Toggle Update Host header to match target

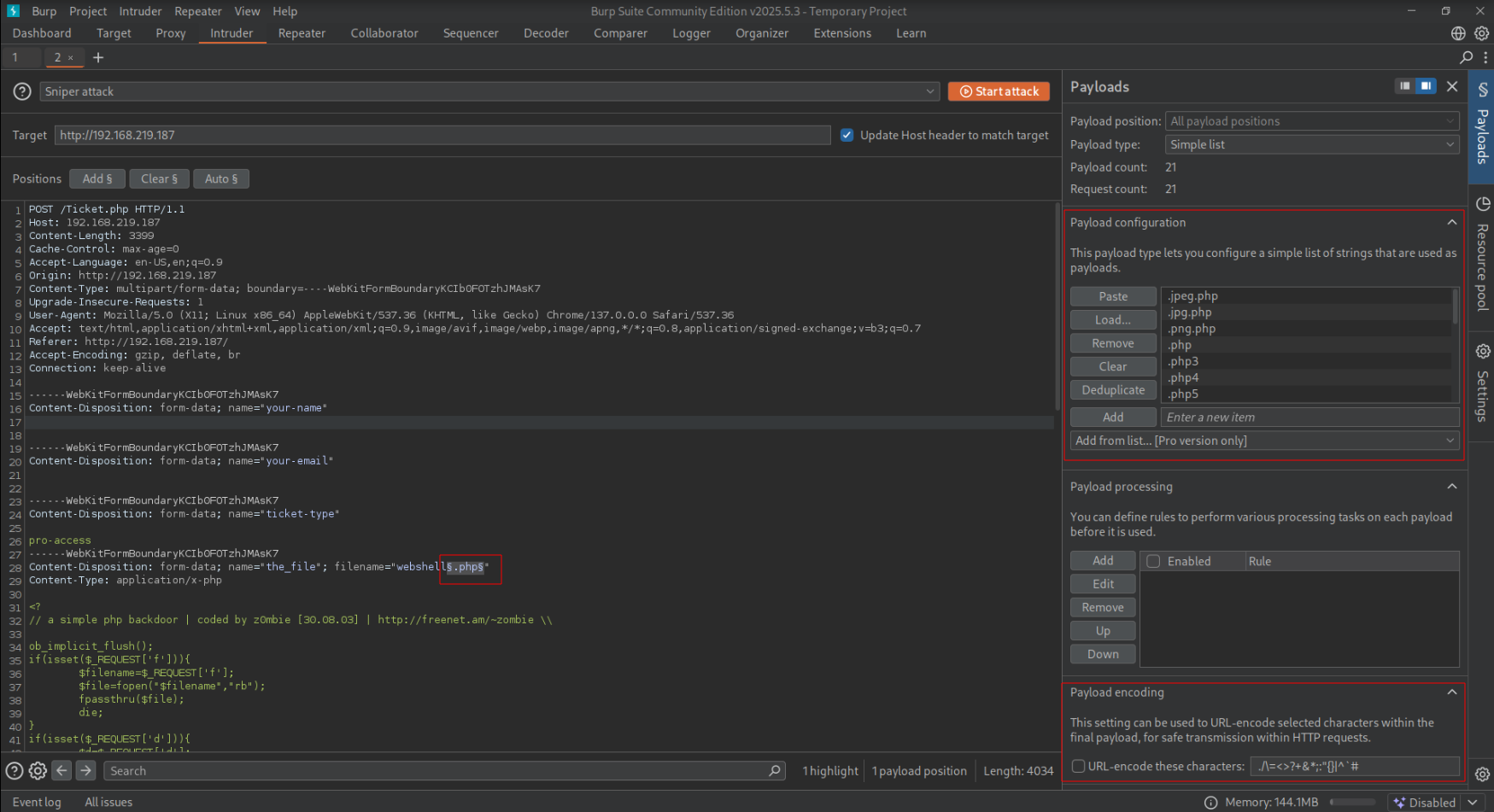click(847, 135)
